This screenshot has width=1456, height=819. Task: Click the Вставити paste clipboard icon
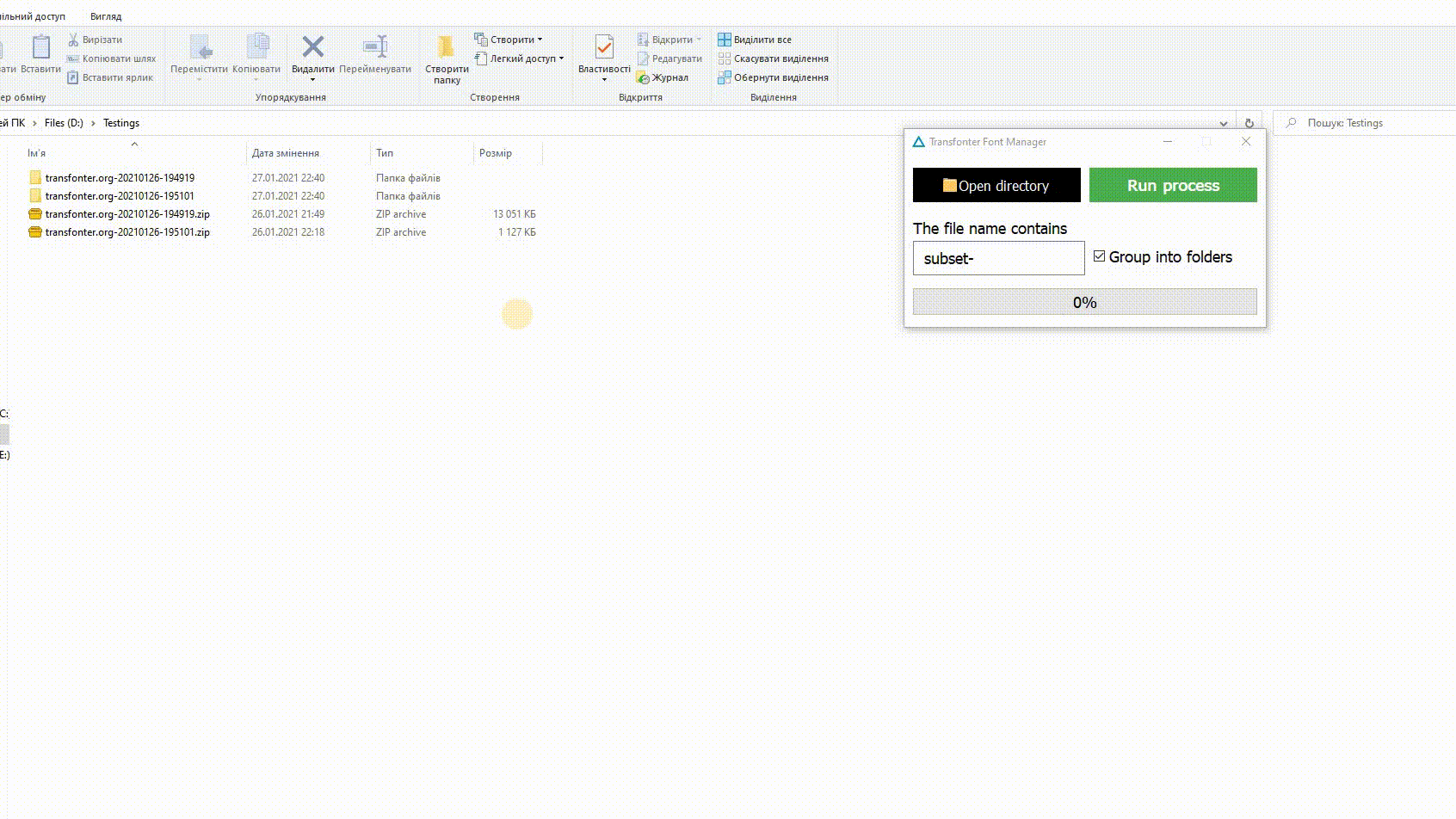click(x=40, y=46)
